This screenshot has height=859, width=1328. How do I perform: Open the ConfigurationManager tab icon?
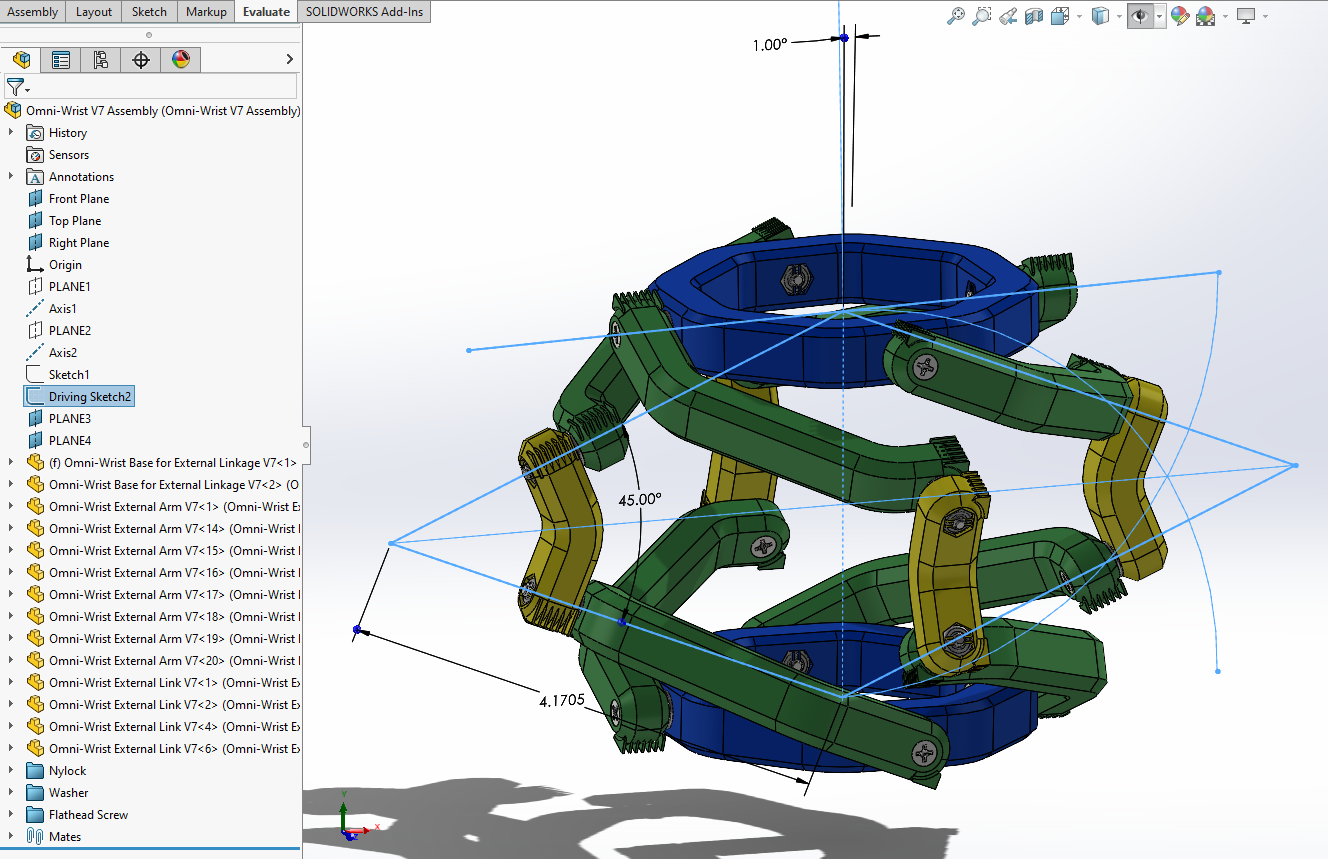click(101, 60)
